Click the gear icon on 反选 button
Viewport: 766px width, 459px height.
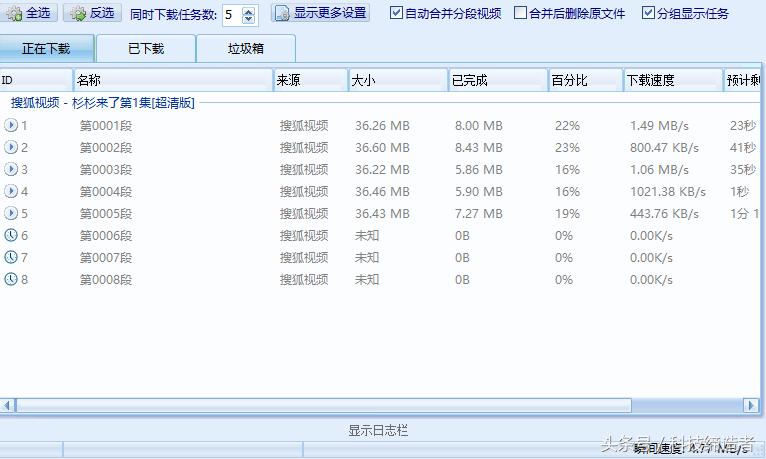click(x=78, y=13)
